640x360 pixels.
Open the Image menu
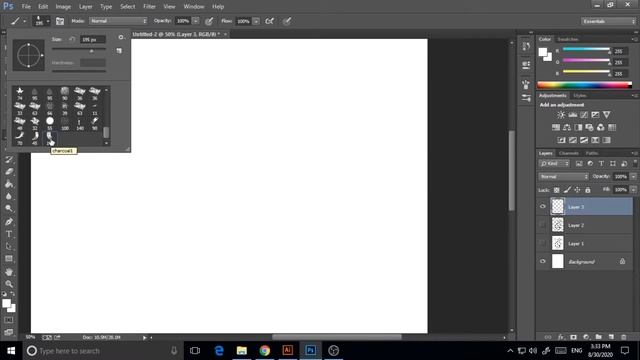(63, 7)
